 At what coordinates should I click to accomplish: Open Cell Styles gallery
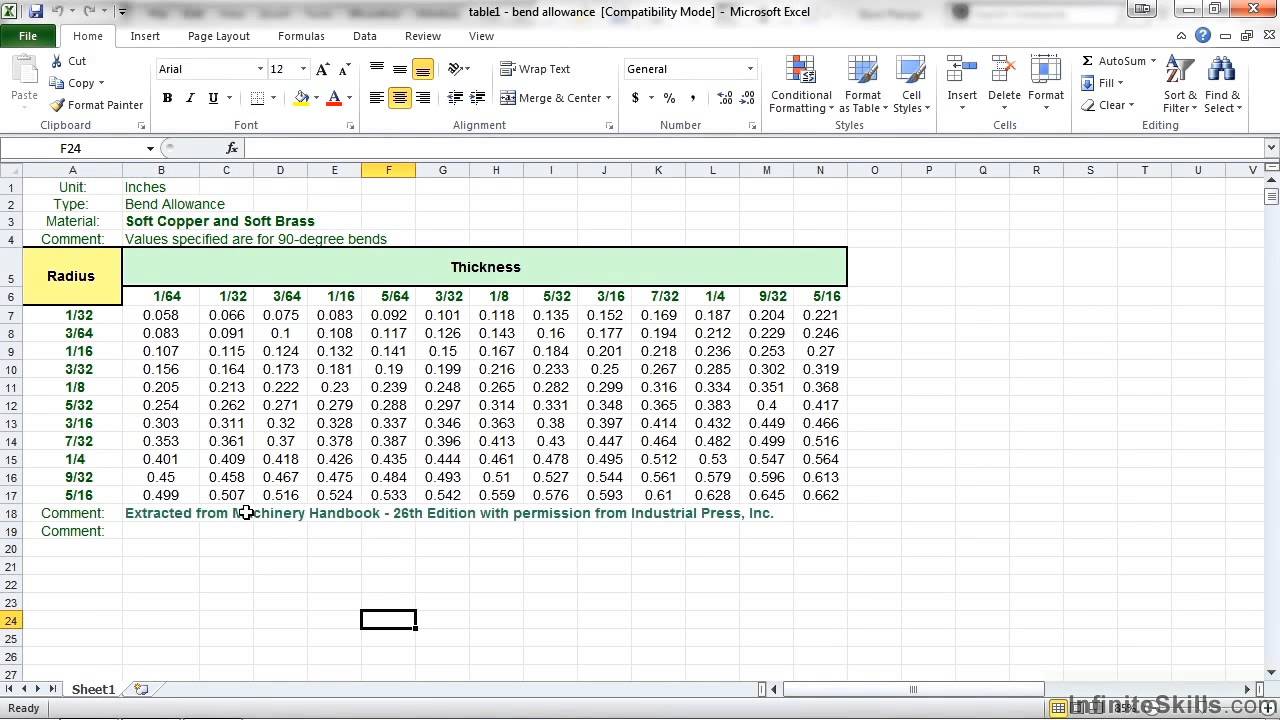(x=911, y=85)
